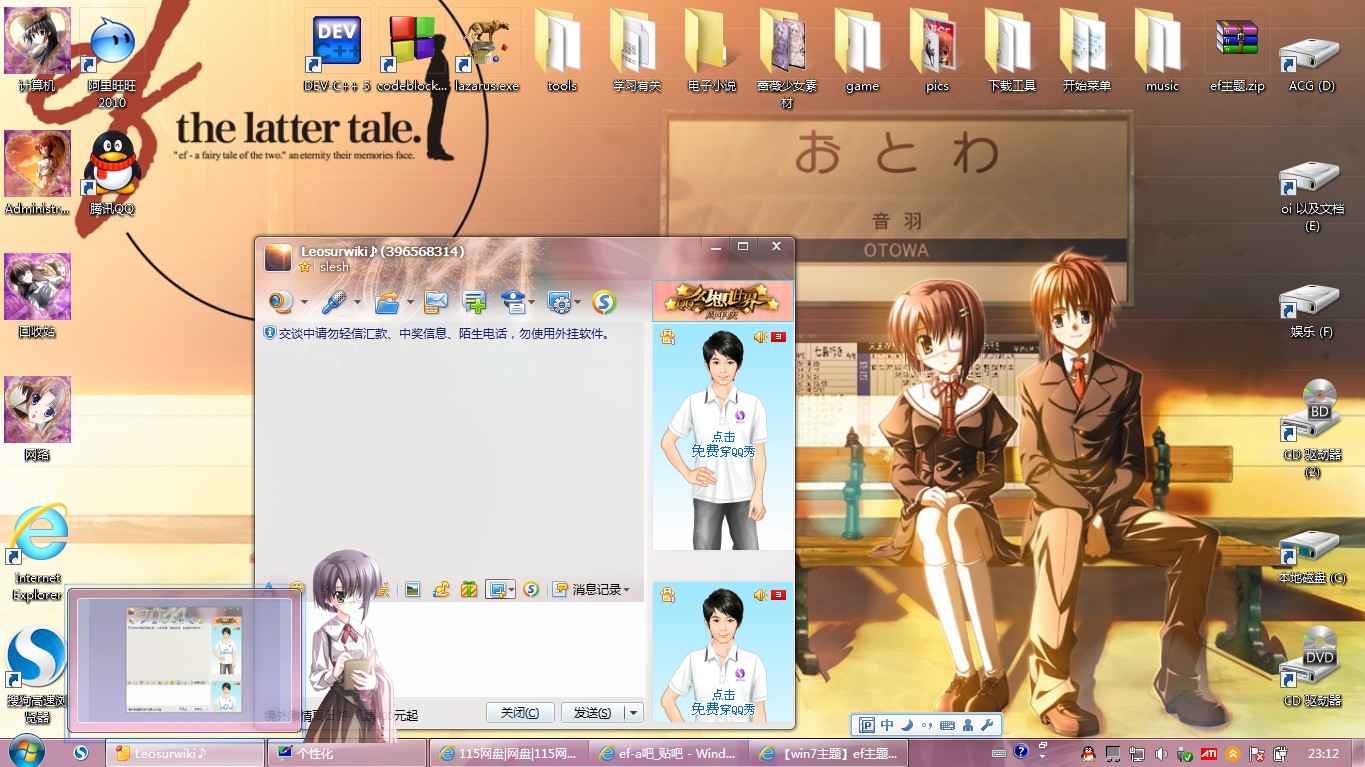Switch to the 个性化 taskbar window
This screenshot has width=1365, height=767.
click(x=346, y=753)
